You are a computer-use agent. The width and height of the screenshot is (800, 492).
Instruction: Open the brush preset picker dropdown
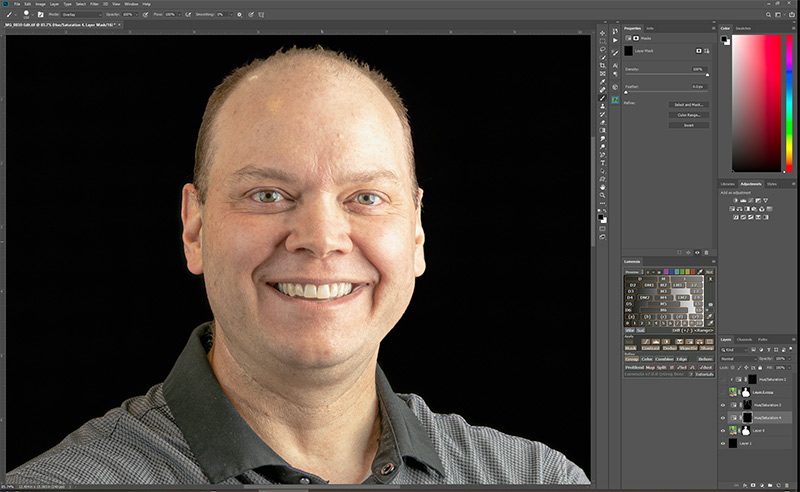33,15
